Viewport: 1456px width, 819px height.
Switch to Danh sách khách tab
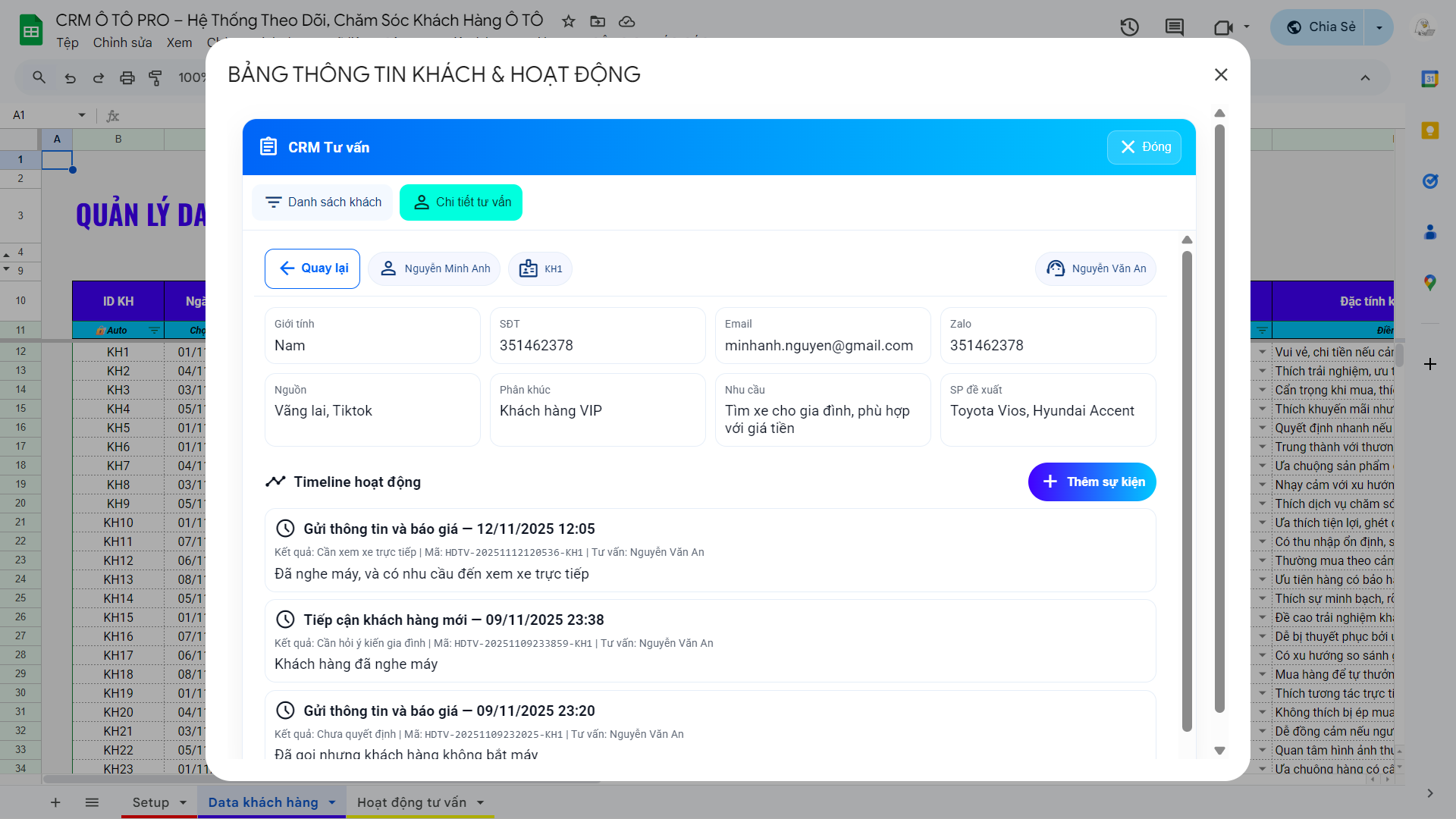pyautogui.click(x=322, y=202)
